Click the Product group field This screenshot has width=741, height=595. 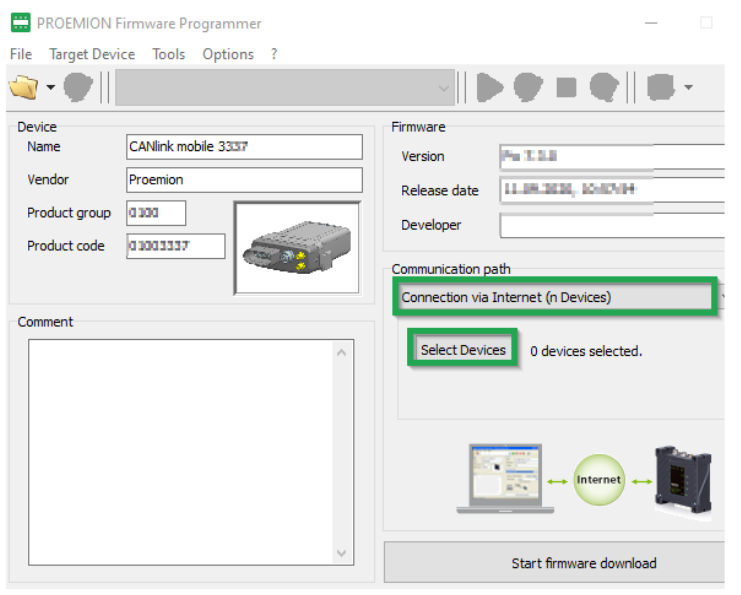(156, 213)
